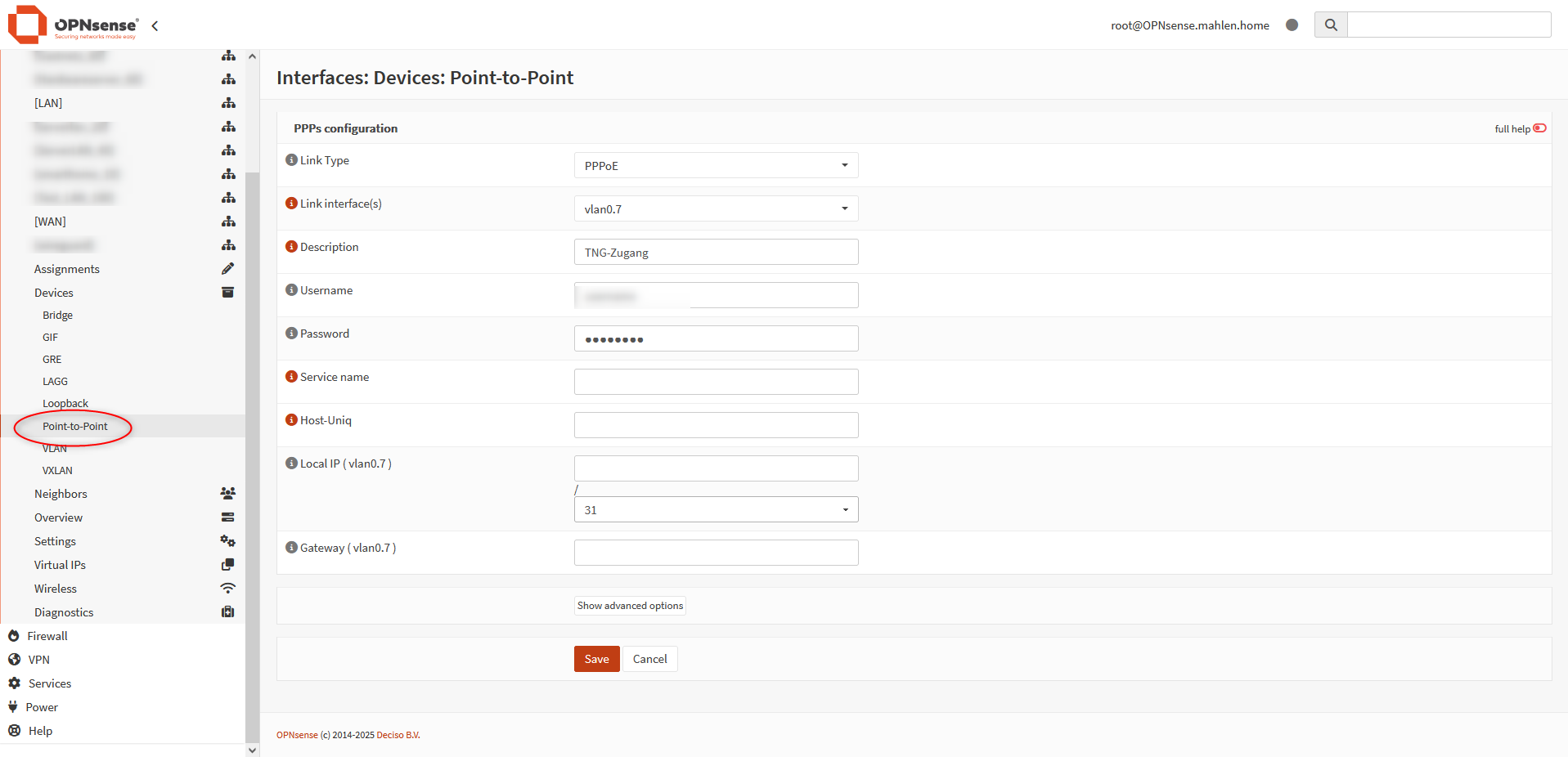Image resolution: width=1568 pixels, height=757 pixels.
Task: Click the Neighbors people icon
Action: [227, 494]
